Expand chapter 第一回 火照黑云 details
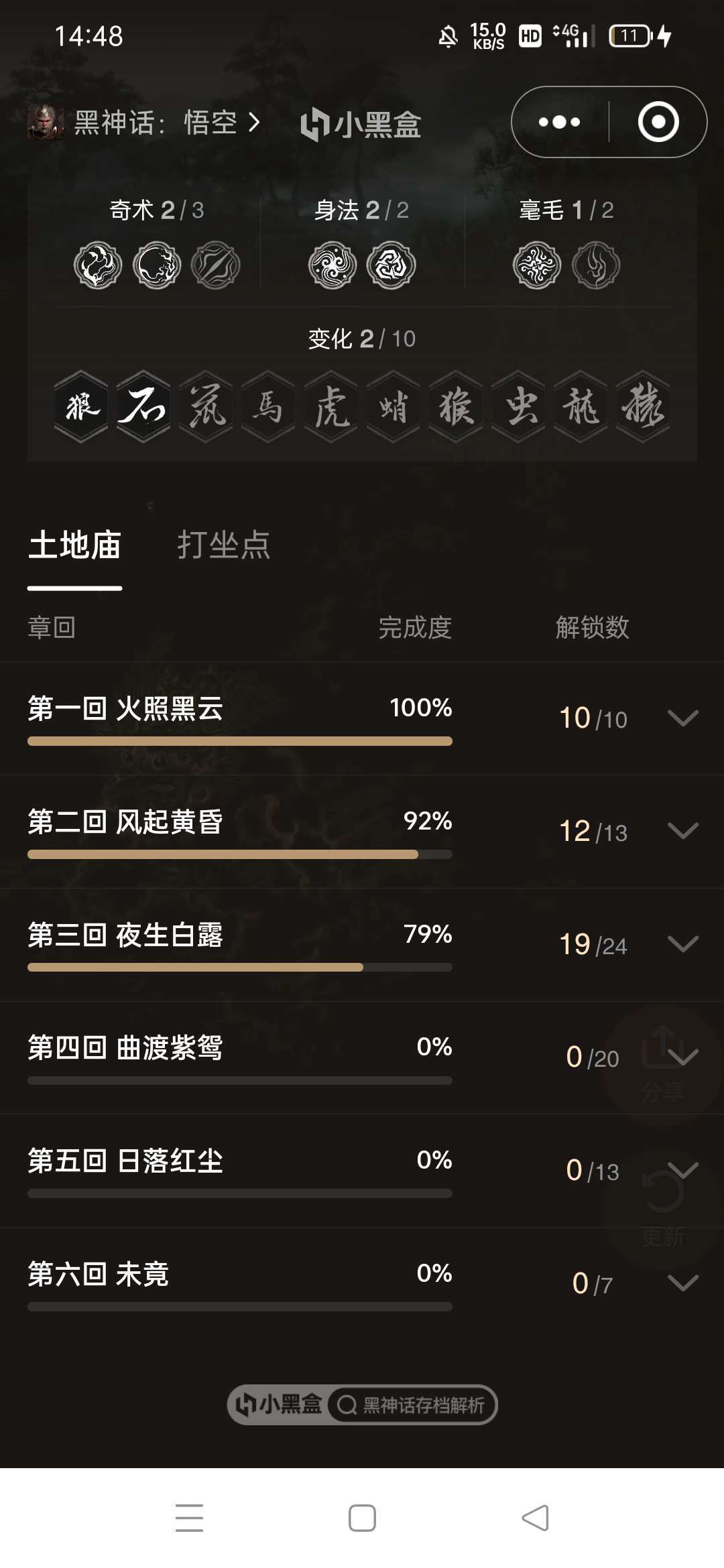This screenshot has height=1568, width=724. point(684,718)
